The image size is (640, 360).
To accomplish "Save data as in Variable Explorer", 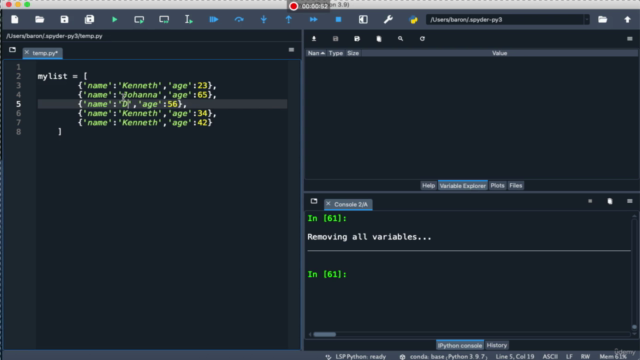I will [357, 39].
